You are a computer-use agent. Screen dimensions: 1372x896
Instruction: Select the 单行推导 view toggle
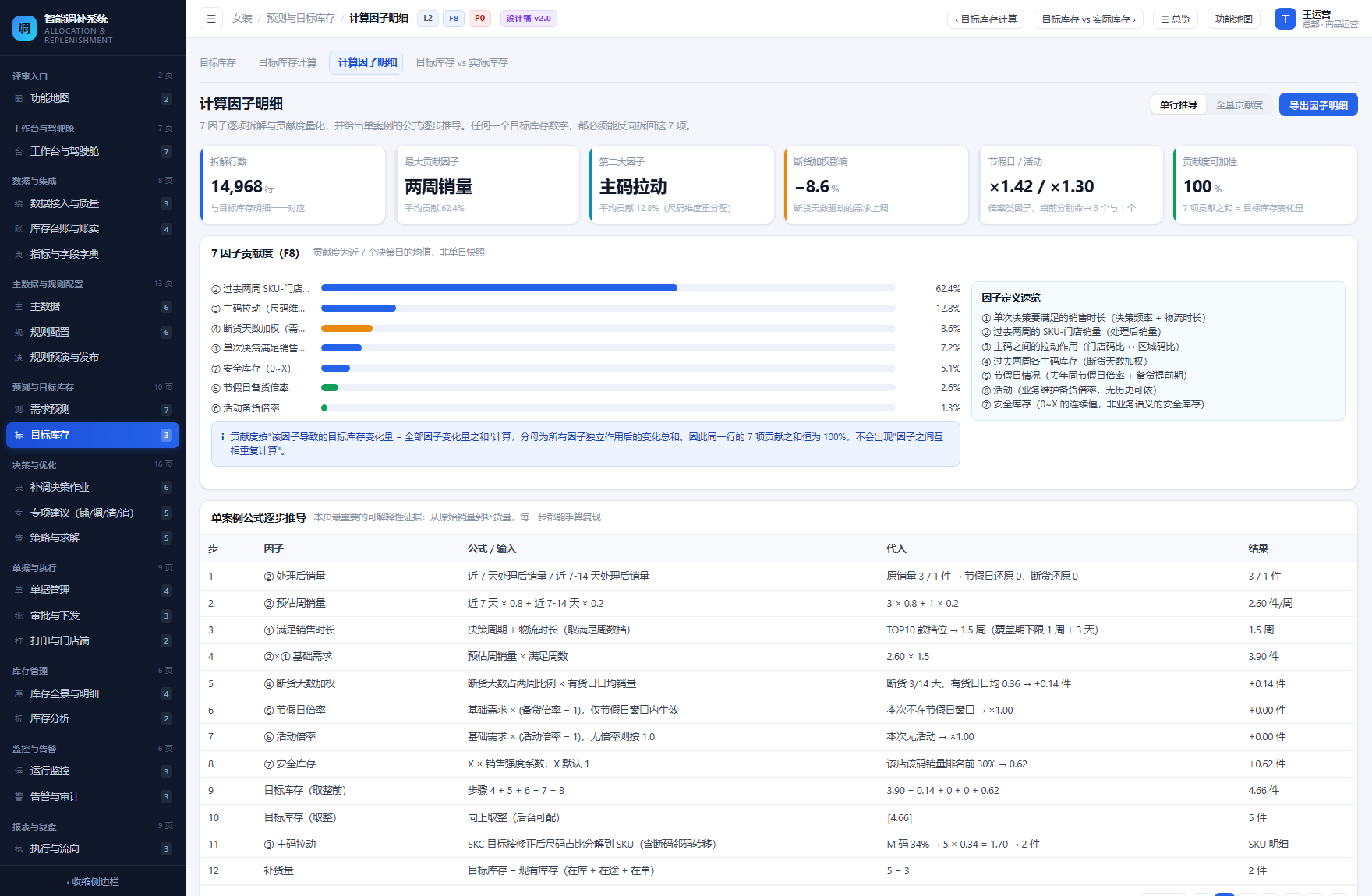1178,104
